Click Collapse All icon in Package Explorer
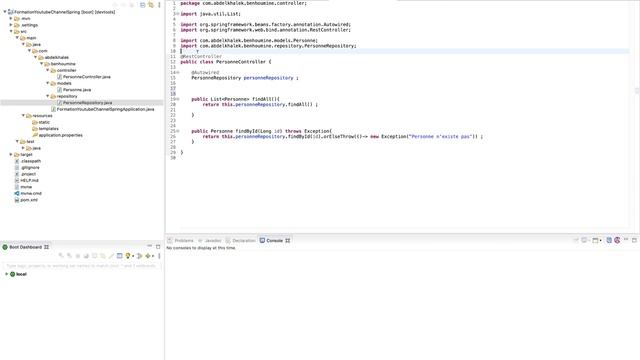The width and height of the screenshot is (640, 360). tap(142, 5)
